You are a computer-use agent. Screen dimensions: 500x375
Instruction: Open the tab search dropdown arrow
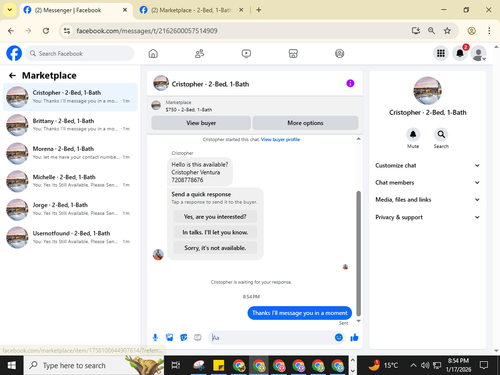tap(10, 10)
